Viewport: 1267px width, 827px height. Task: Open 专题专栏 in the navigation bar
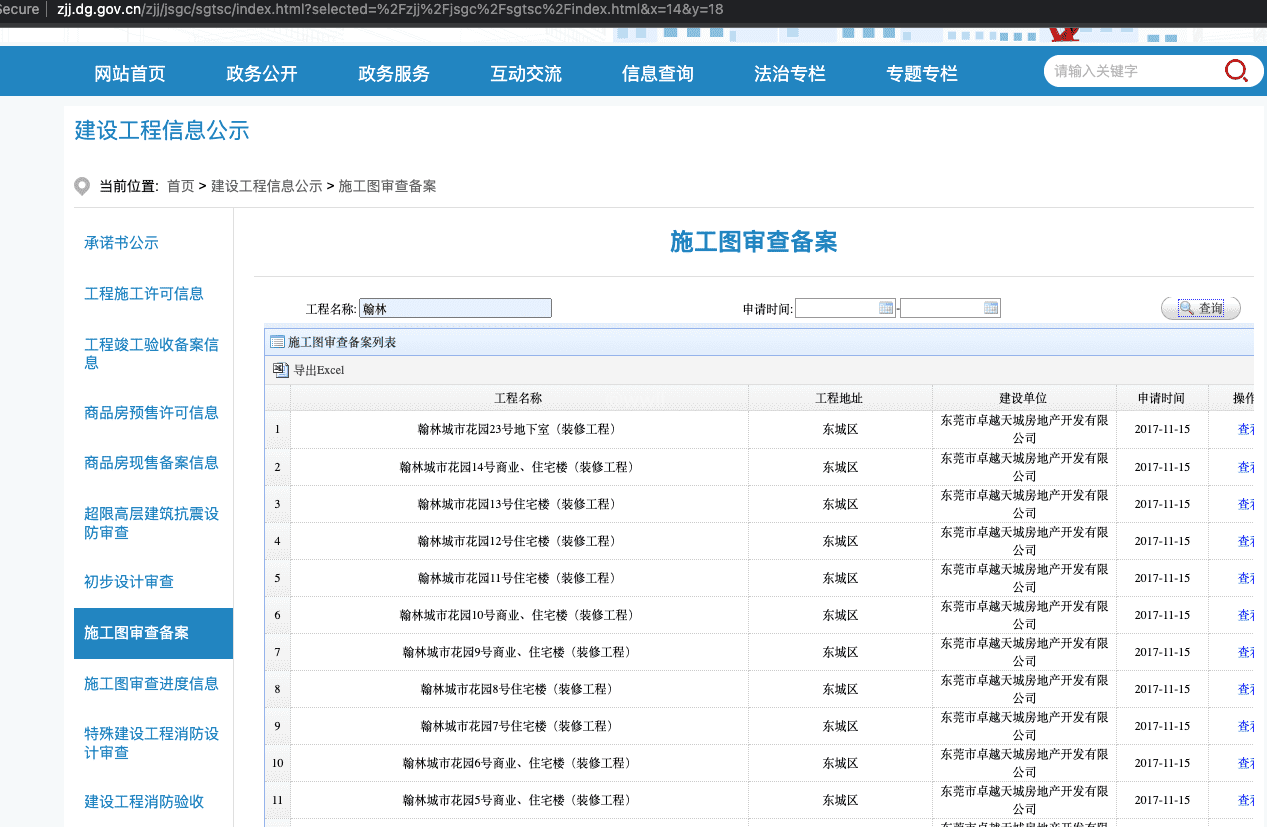pos(922,74)
